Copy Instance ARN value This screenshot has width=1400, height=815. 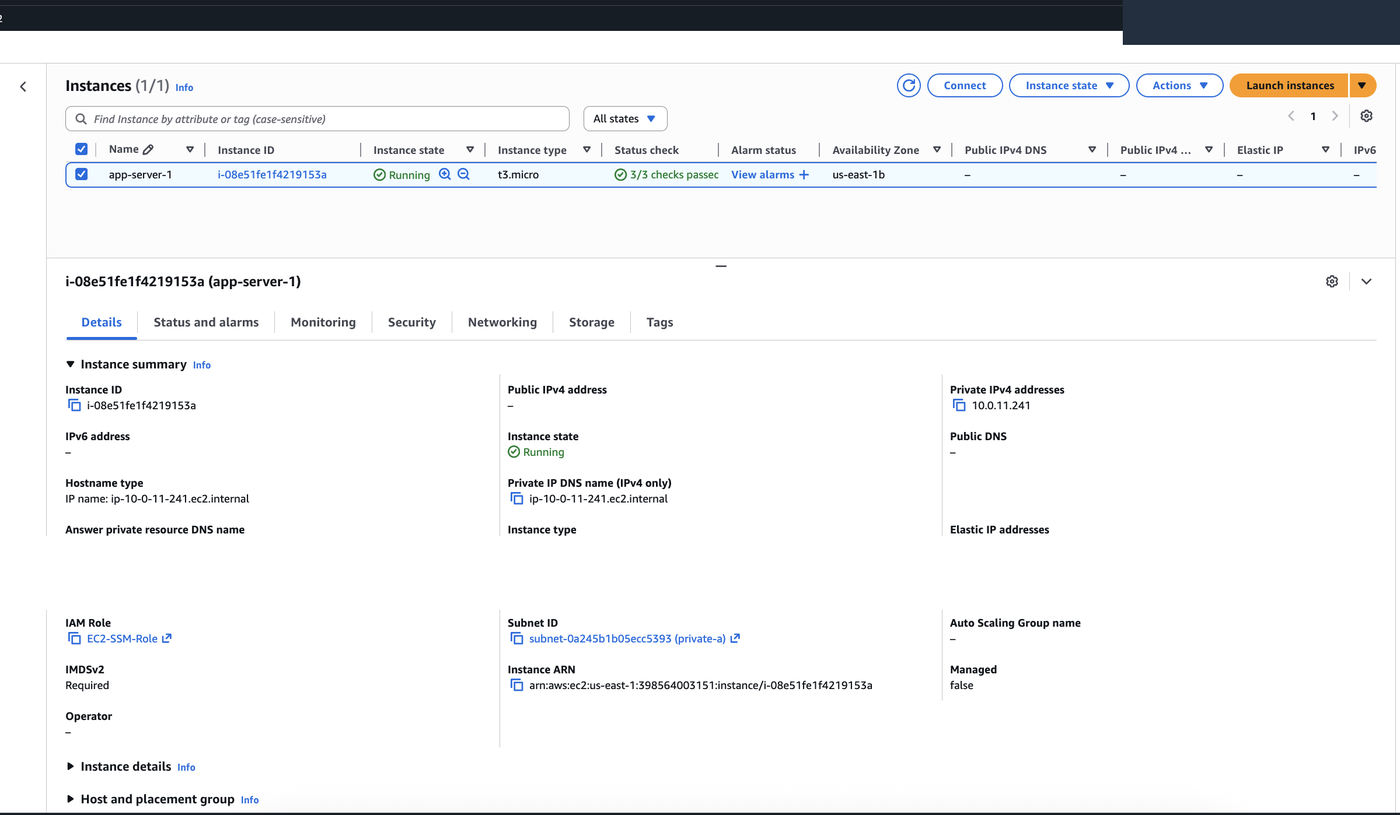pyautogui.click(x=517, y=685)
